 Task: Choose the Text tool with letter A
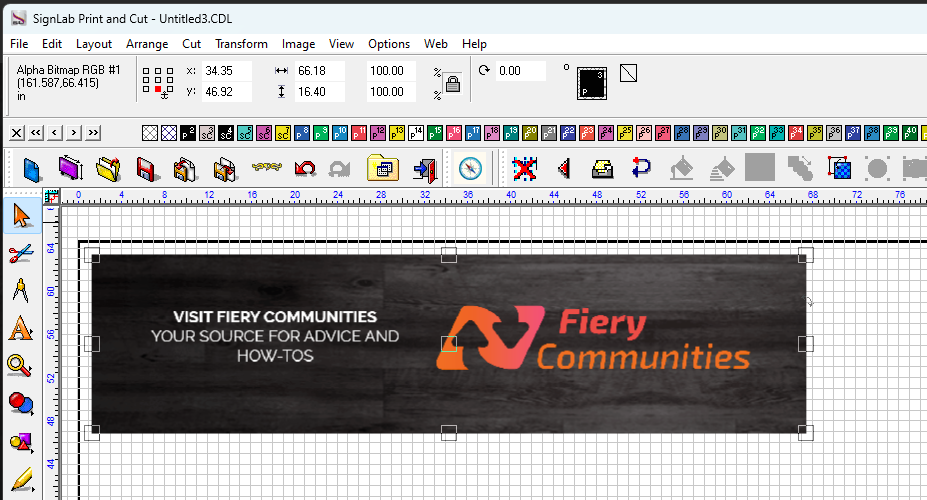point(19,329)
